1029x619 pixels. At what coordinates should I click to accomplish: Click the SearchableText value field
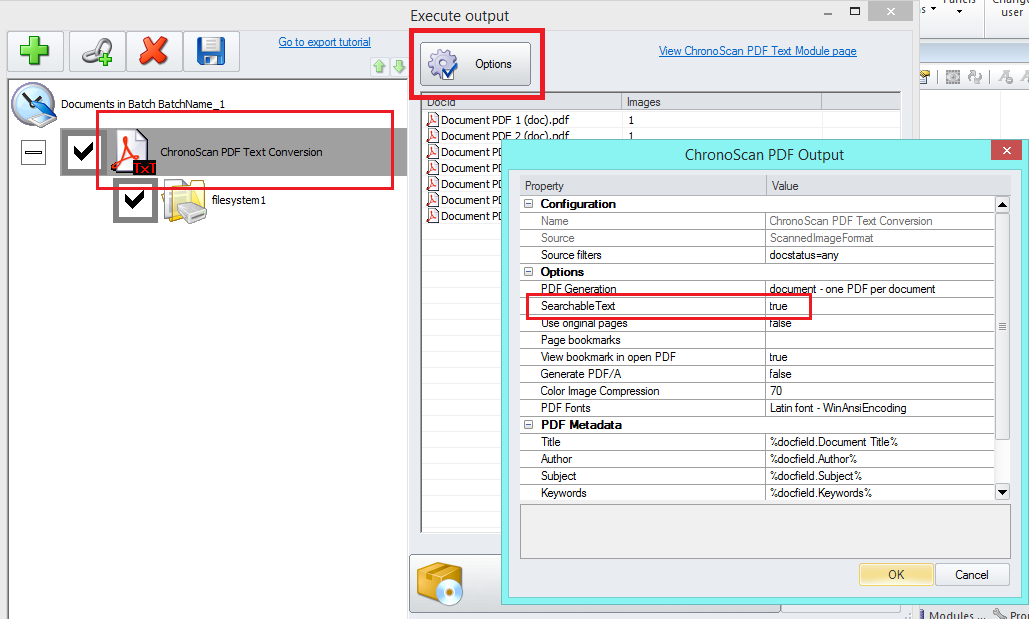click(880, 306)
